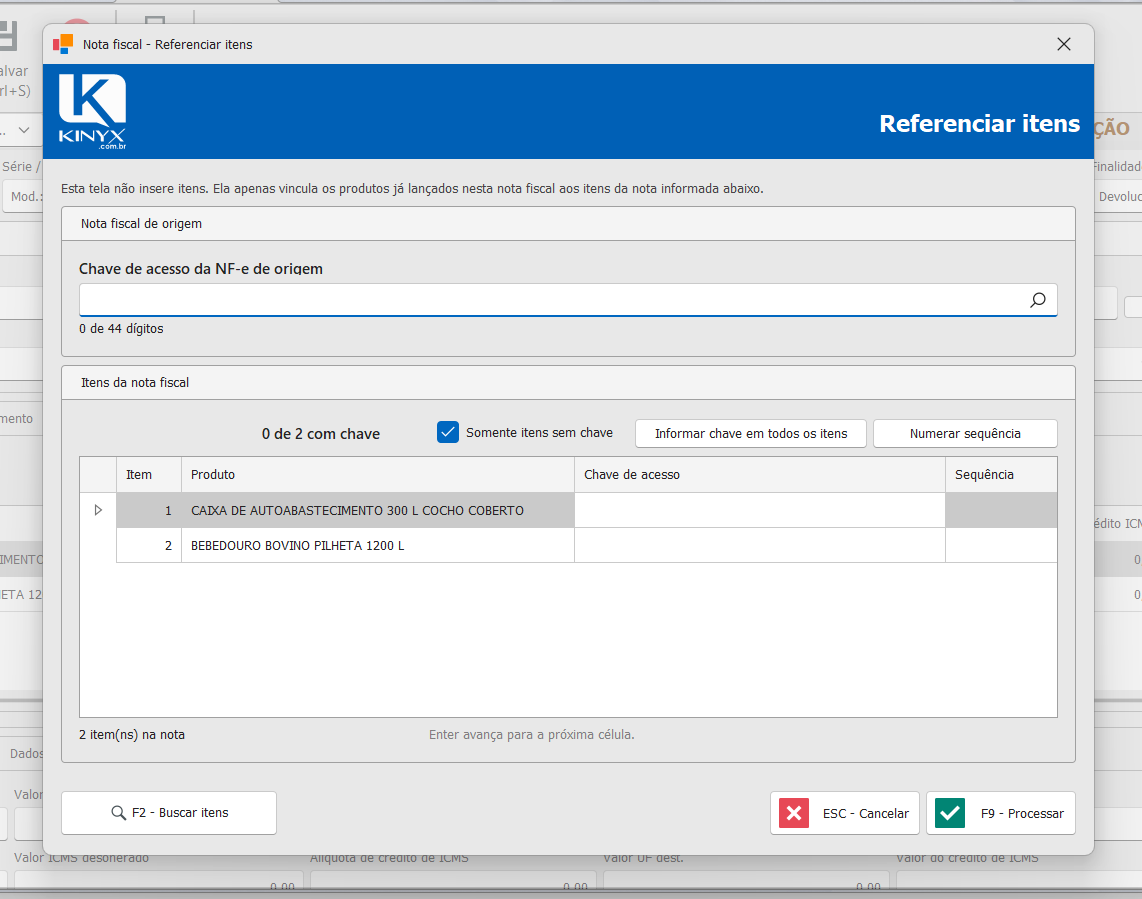The image size is (1142, 899).
Task: Click the Sequência cell for item 1
Action: tap(1001, 510)
